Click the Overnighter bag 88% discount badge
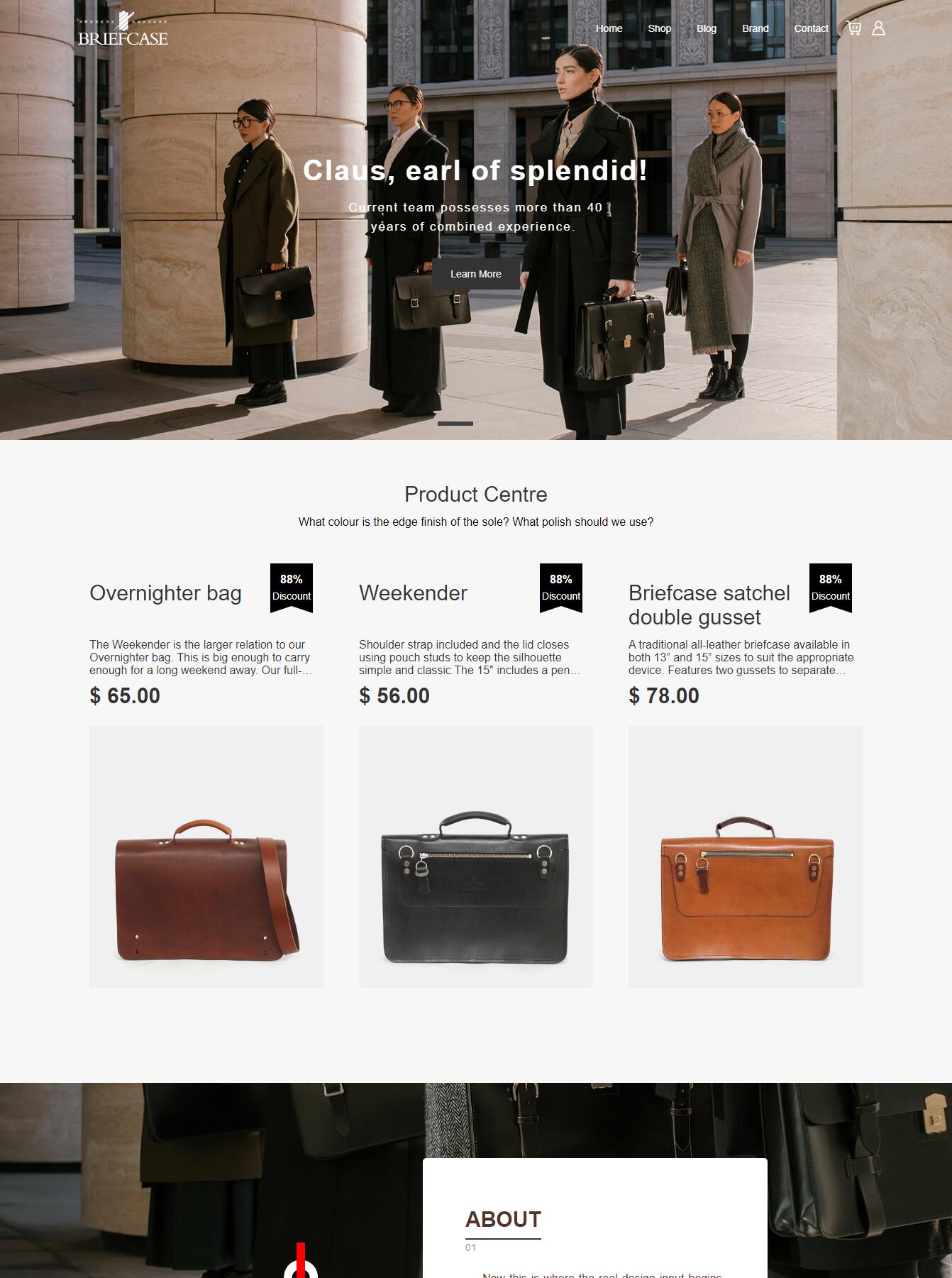952x1278 pixels. click(x=292, y=588)
